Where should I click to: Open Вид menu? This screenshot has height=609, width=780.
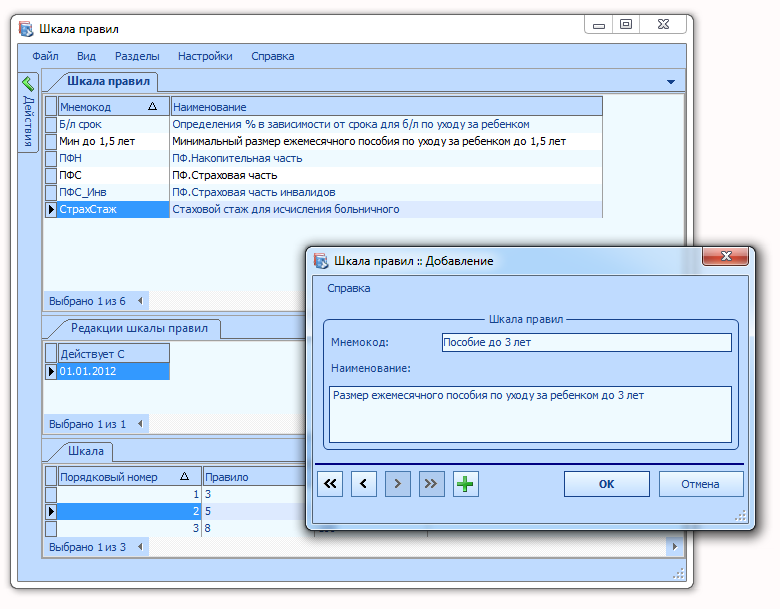pos(86,56)
